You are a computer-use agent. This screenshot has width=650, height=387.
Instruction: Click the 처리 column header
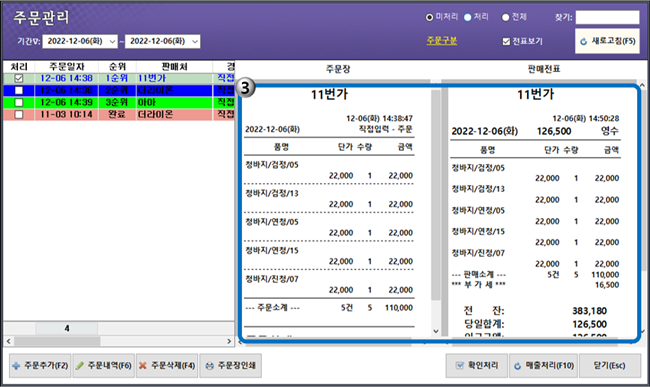coord(19,67)
